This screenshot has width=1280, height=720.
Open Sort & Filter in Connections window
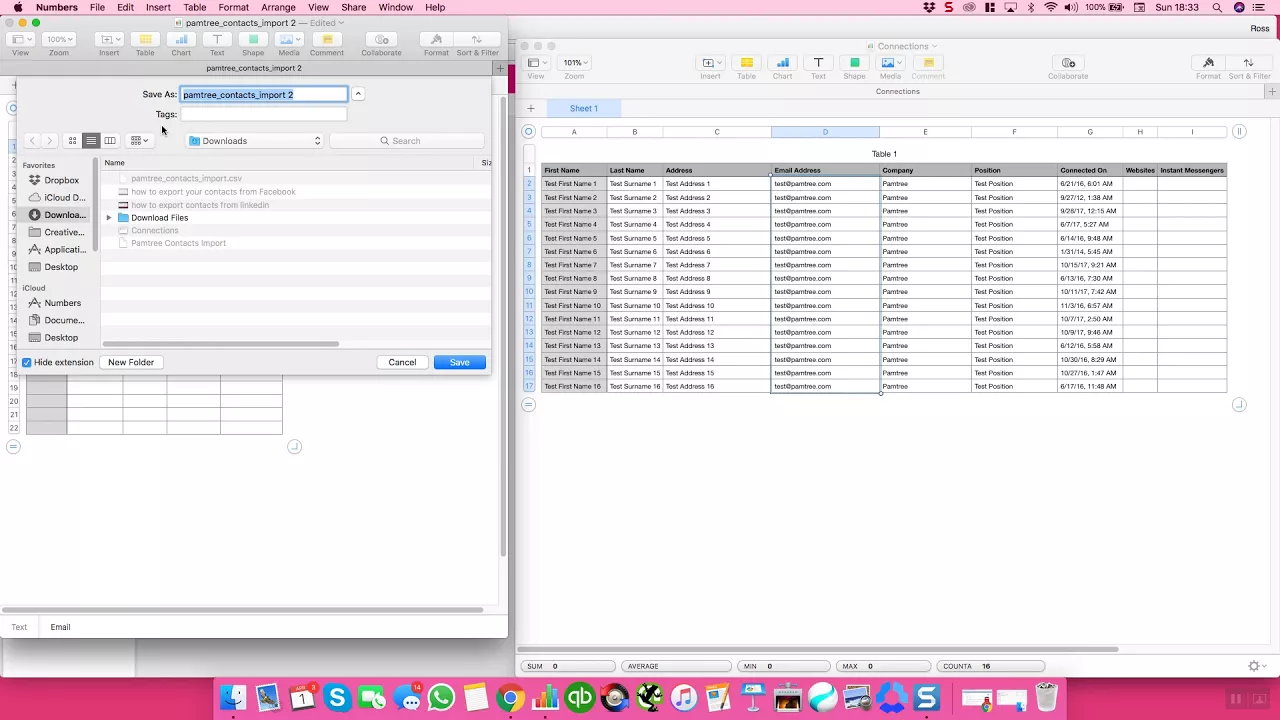click(x=1249, y=63)
